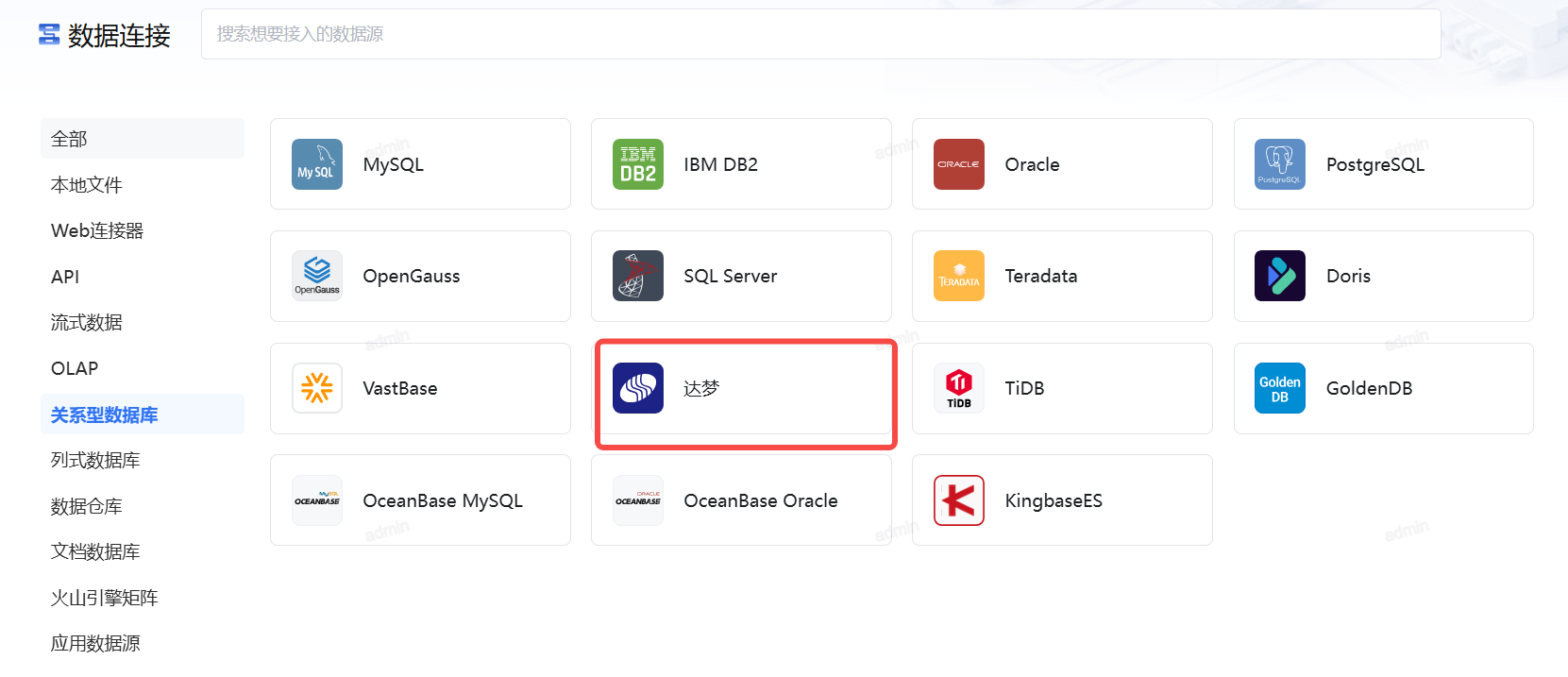The height and width of the screenshot is (677, 1568).
Task: Choose the IBM DB2 label text
Action: pyautogui.click(x=721, y=164)
